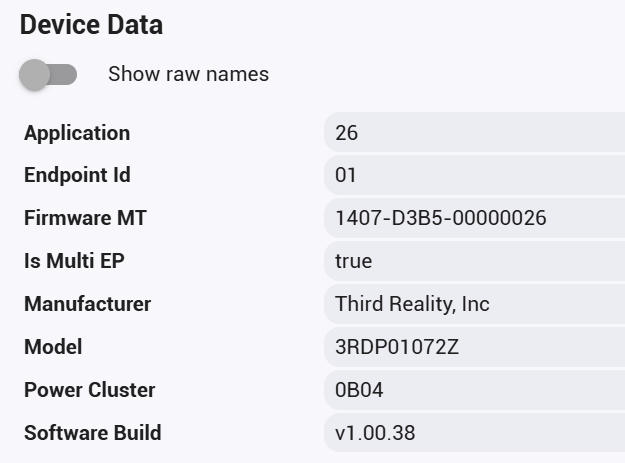This screenshot has height=463, width=625.
Task: Click the Power Cluster row label
Action: pyautogui.click(x=89, y=390)
